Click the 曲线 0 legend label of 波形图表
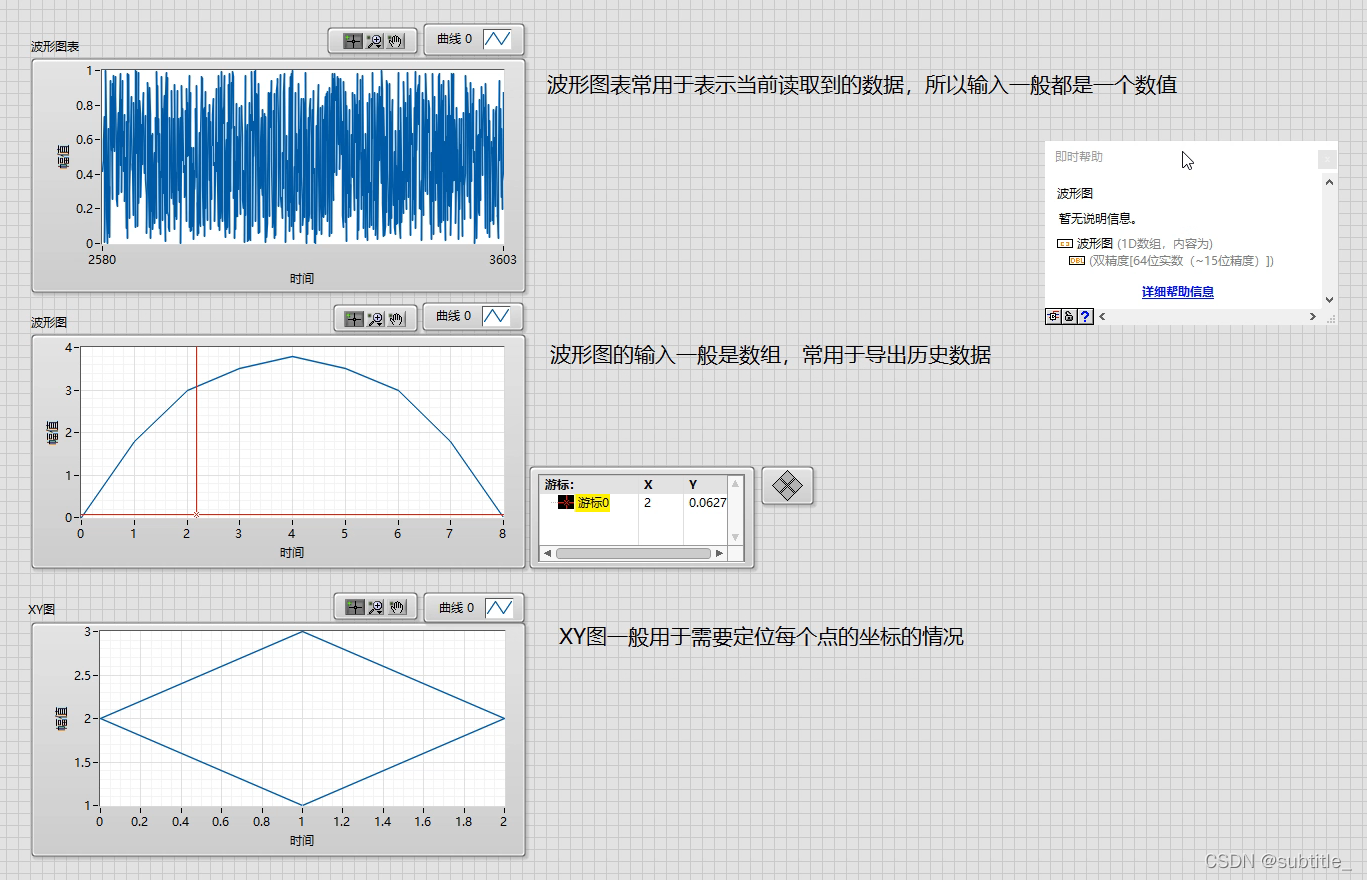1367x880 pixels. pyautogui.click(x=455, y=39)
